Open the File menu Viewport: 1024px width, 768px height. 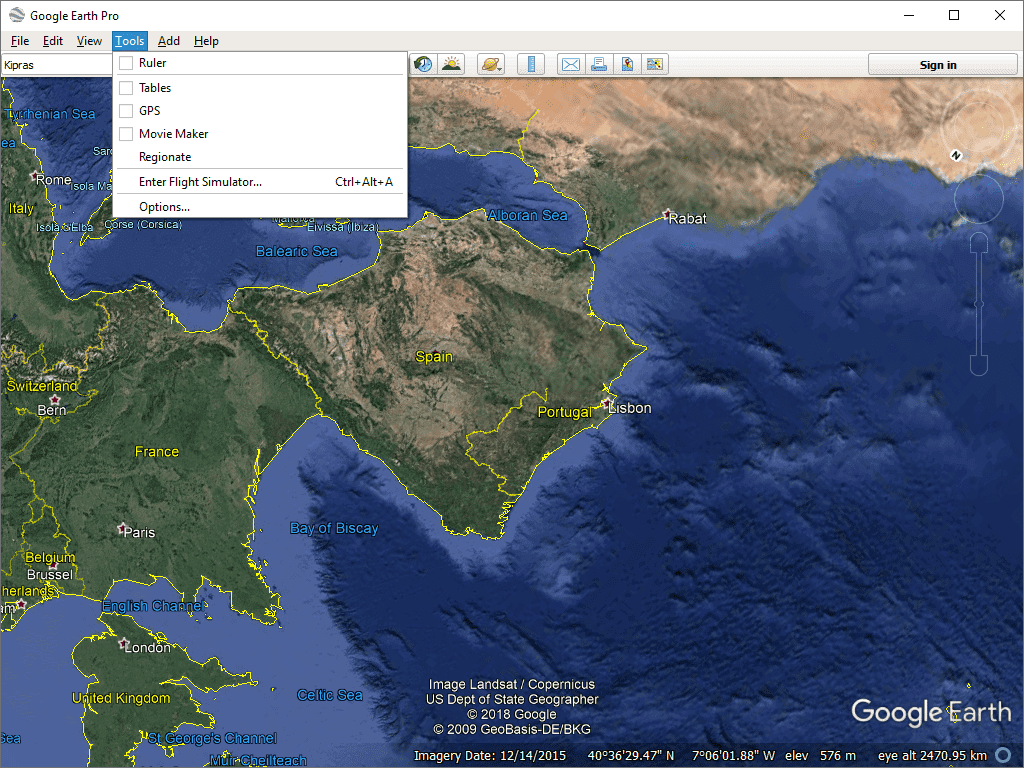[20, 41]
